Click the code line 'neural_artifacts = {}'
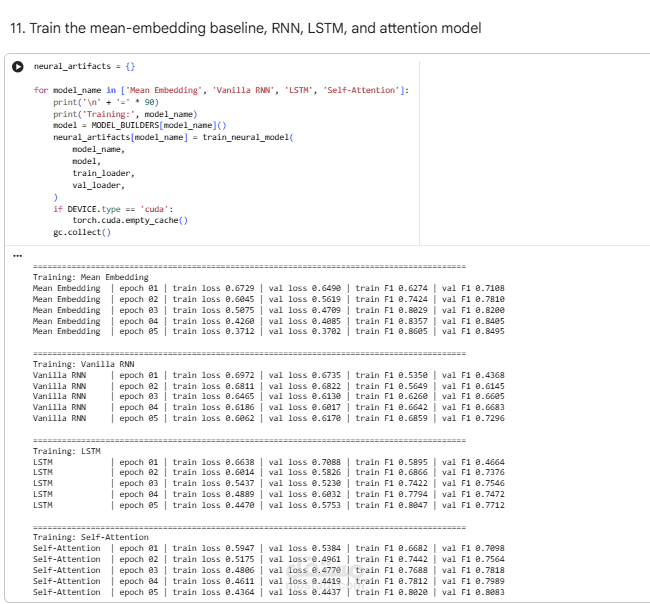The image size is (650, 604). tap(85, 66)
